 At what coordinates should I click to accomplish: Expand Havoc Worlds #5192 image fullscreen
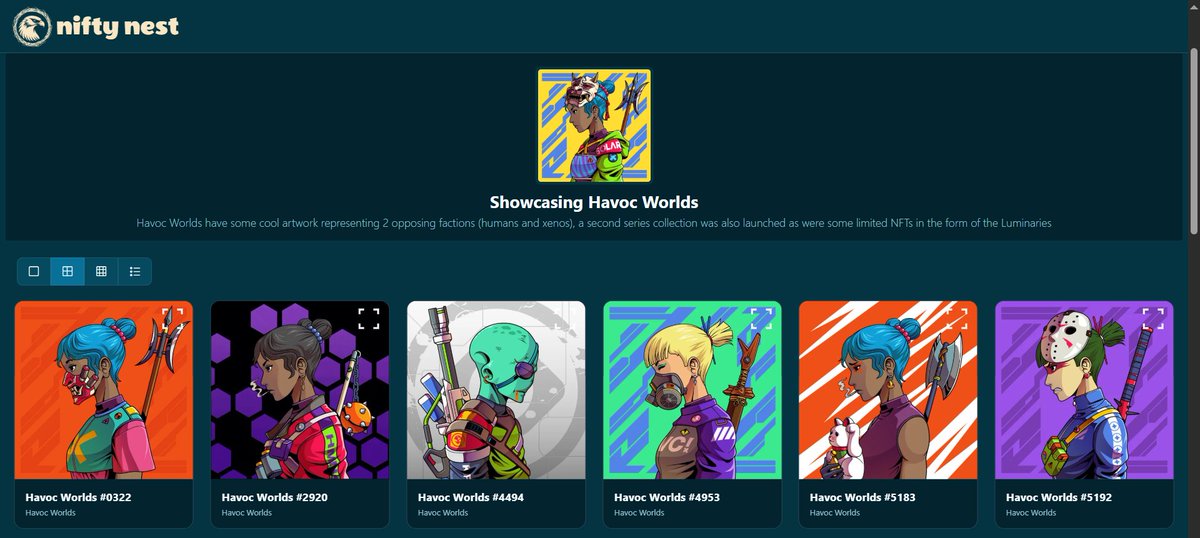1153,319
